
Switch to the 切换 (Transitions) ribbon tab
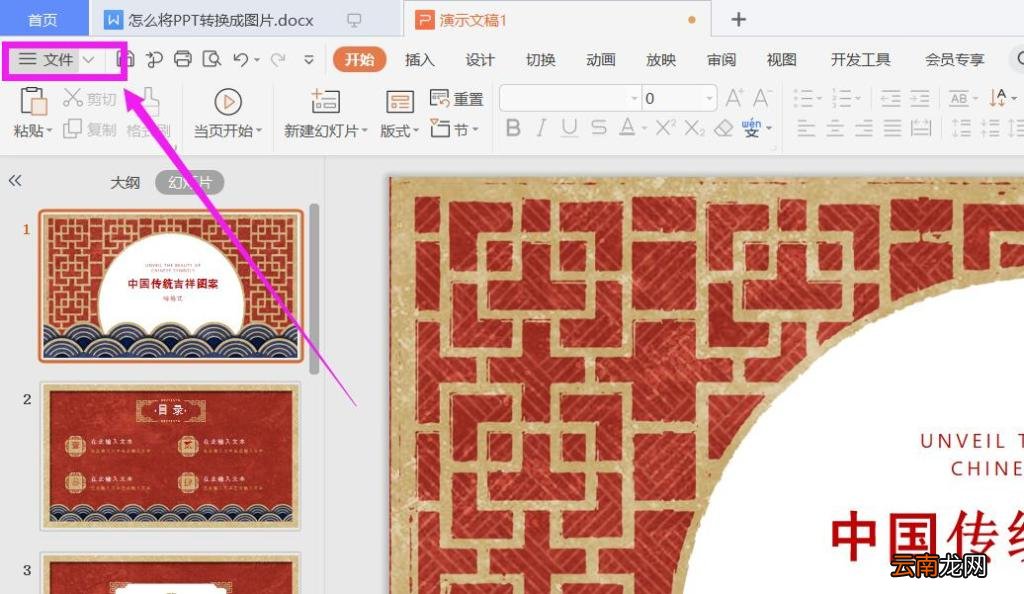pos(540,60)
